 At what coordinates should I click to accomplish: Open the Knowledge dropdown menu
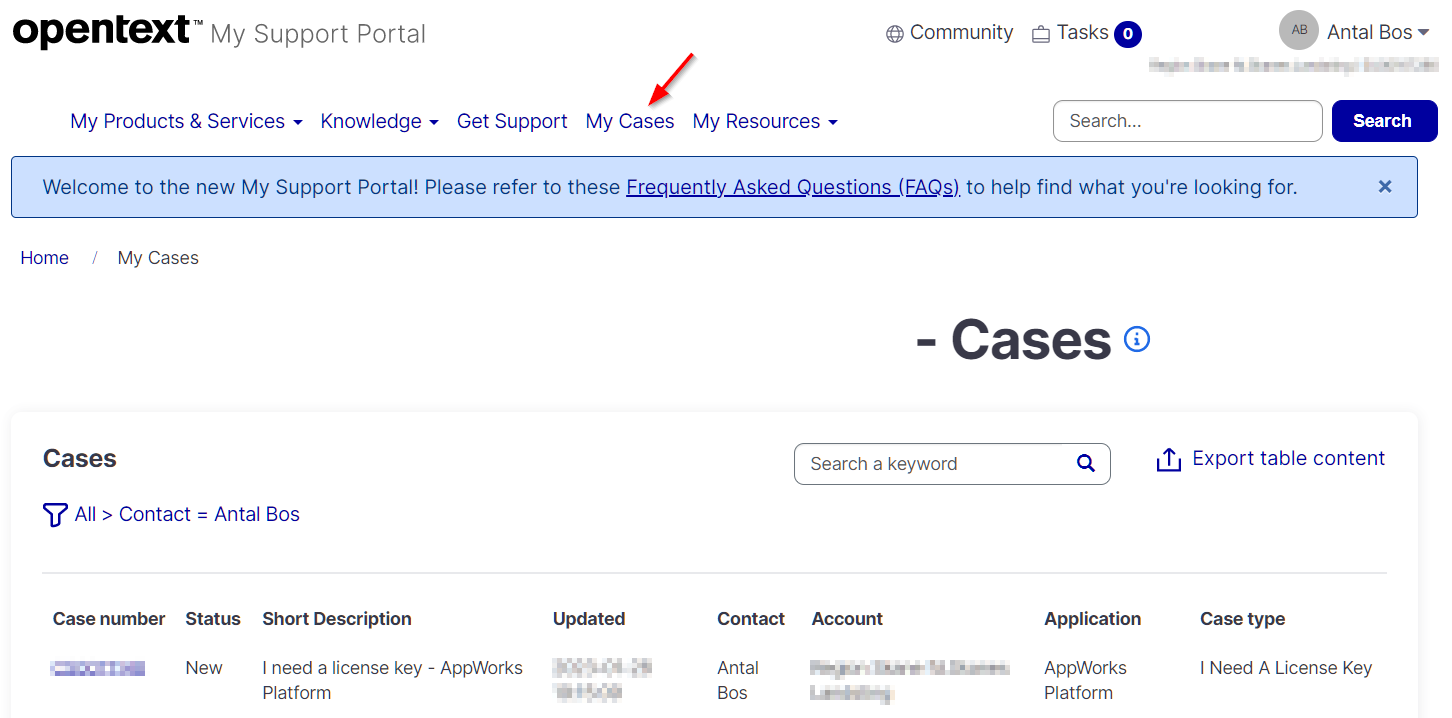click(x=379, y=121)
